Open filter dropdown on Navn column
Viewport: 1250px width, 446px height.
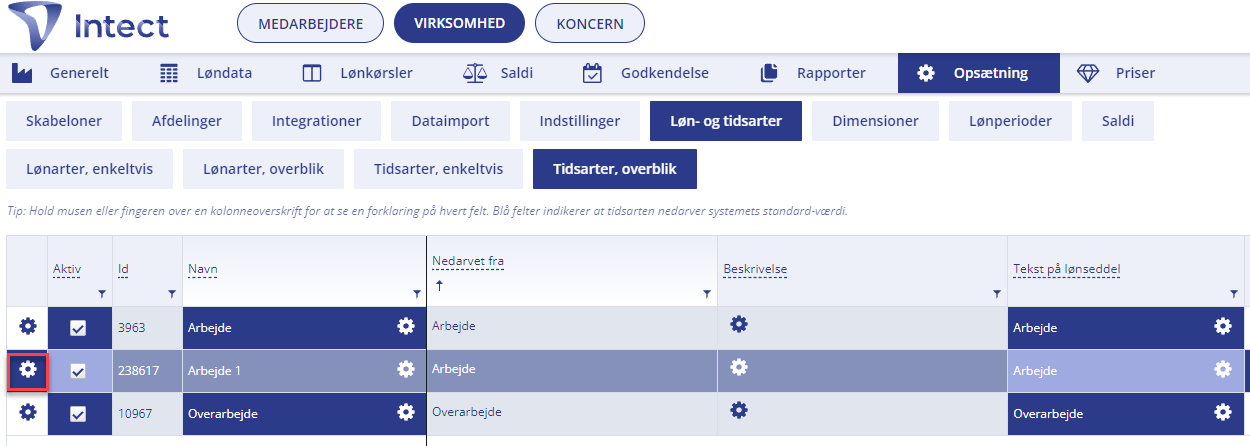[x=417, y=294]
